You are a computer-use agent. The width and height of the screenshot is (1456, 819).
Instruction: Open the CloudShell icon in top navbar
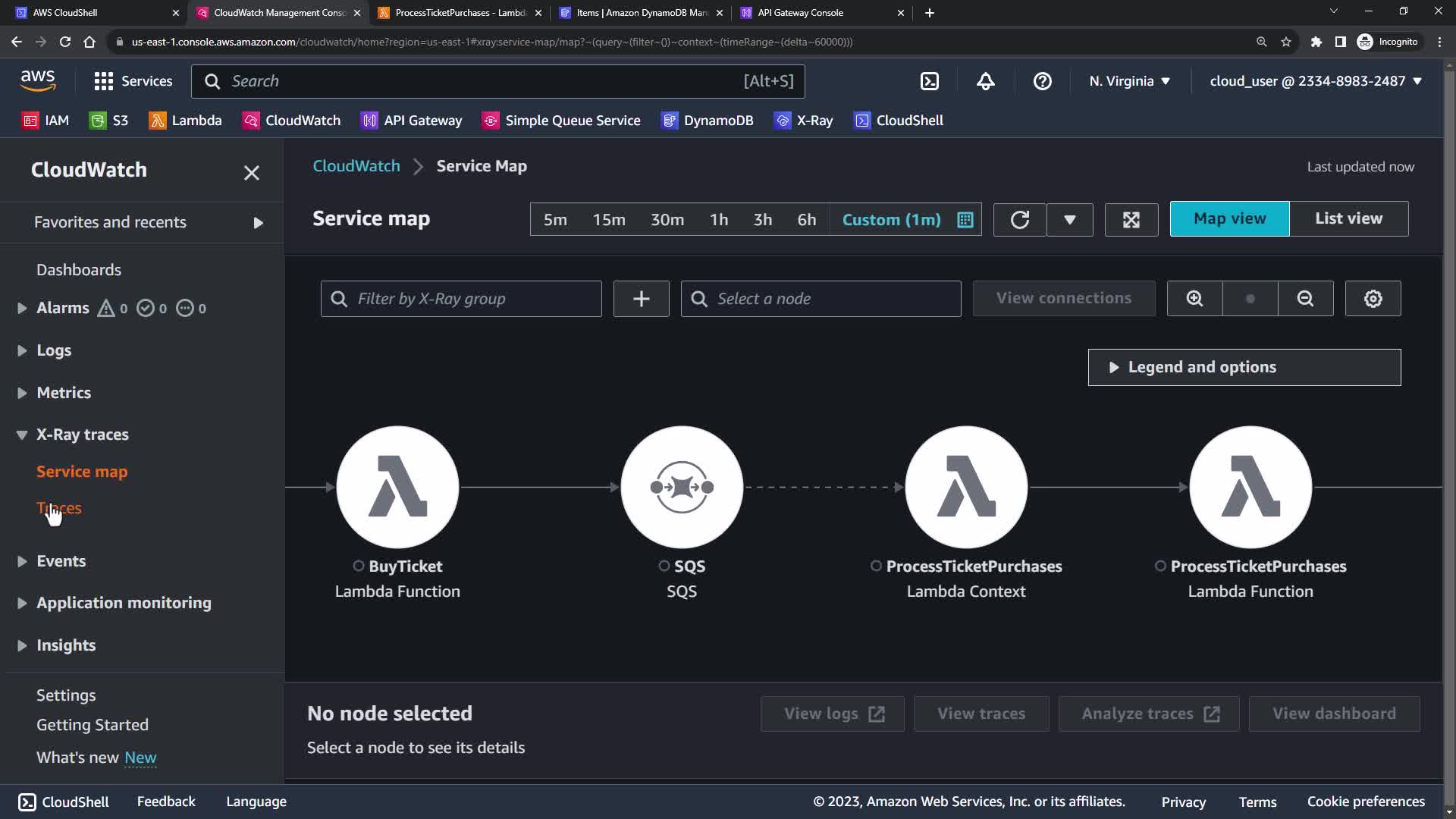click(x=929, y=81)
